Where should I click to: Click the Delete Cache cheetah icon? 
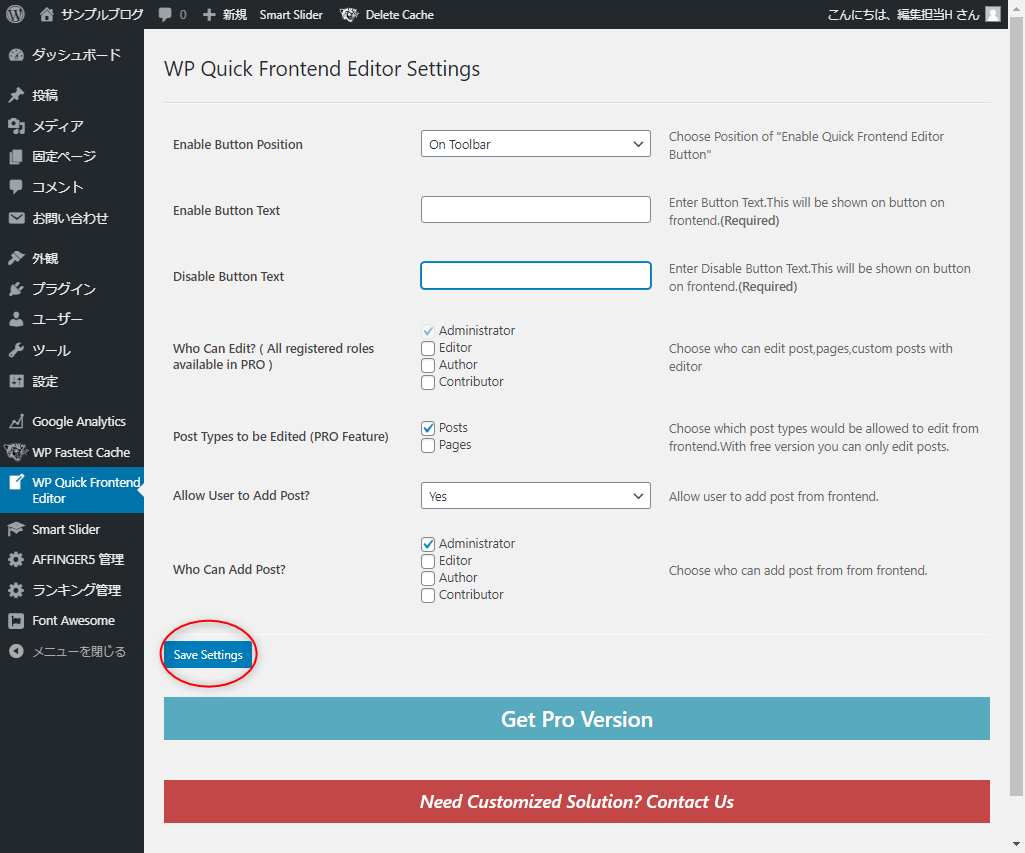pos(349,14)
